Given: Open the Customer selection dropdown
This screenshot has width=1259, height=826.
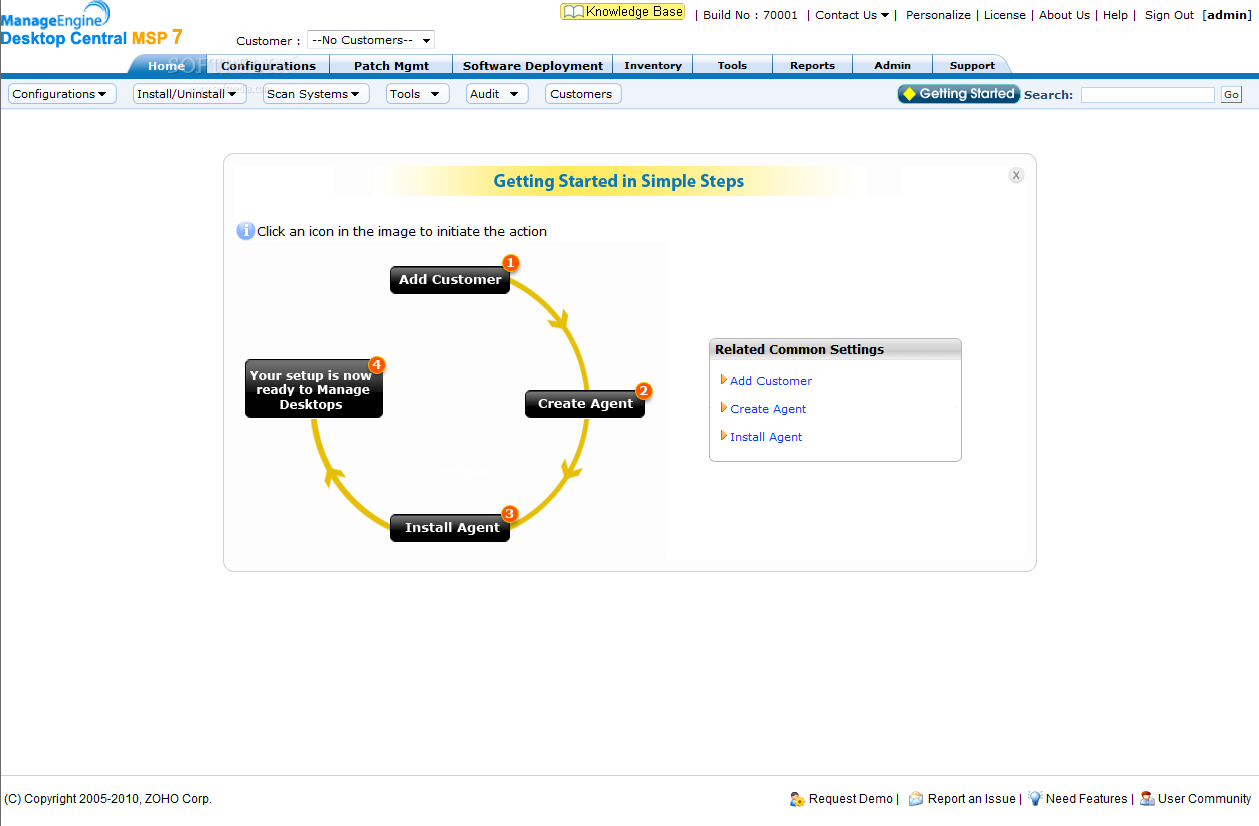Looking at the screenshot, I should [x=370, y=40].
